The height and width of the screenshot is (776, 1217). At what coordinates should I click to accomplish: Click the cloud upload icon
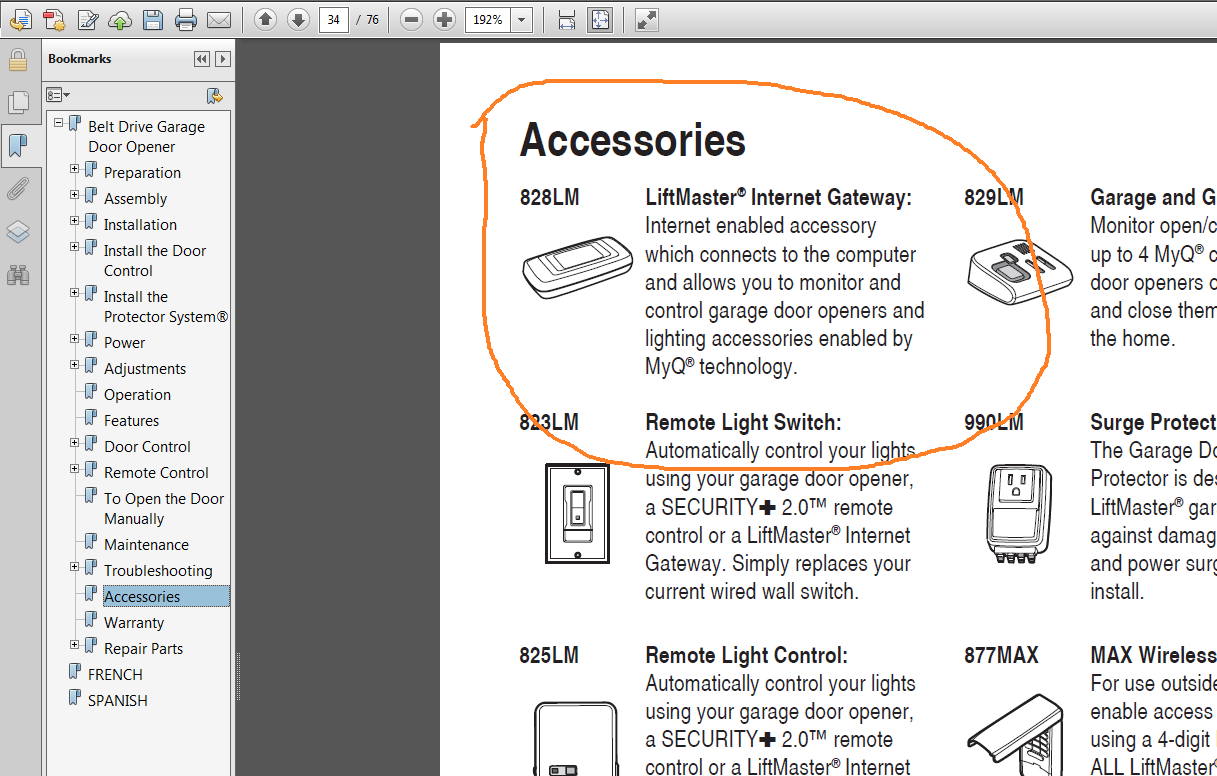119,19
